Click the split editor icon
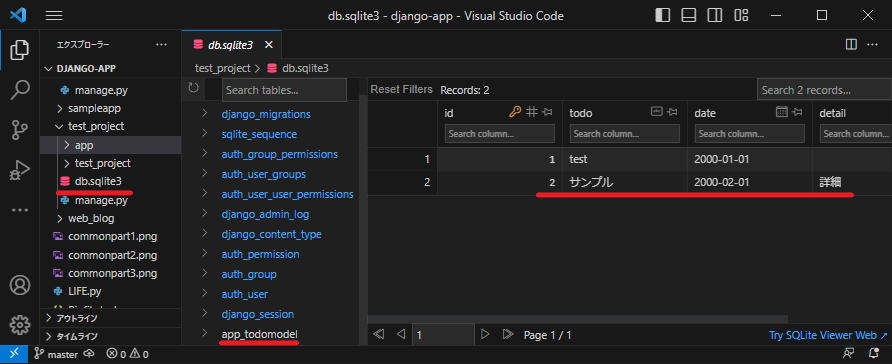 pyautogui.click(x=851, y=44)
